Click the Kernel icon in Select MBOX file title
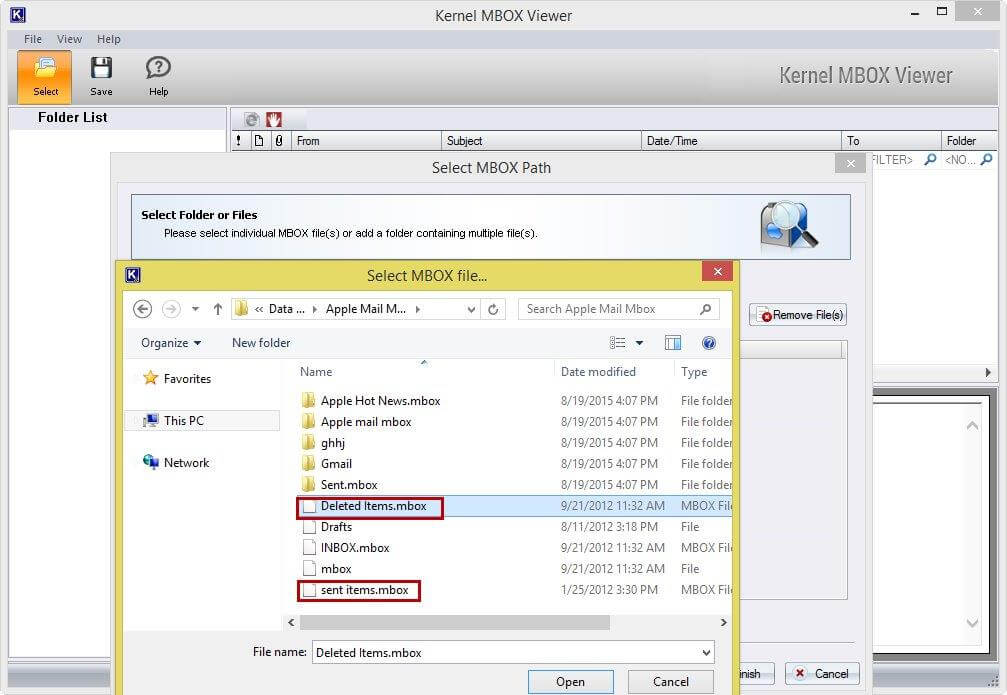This screenshot has height=695, width=1007. (132, 275)
